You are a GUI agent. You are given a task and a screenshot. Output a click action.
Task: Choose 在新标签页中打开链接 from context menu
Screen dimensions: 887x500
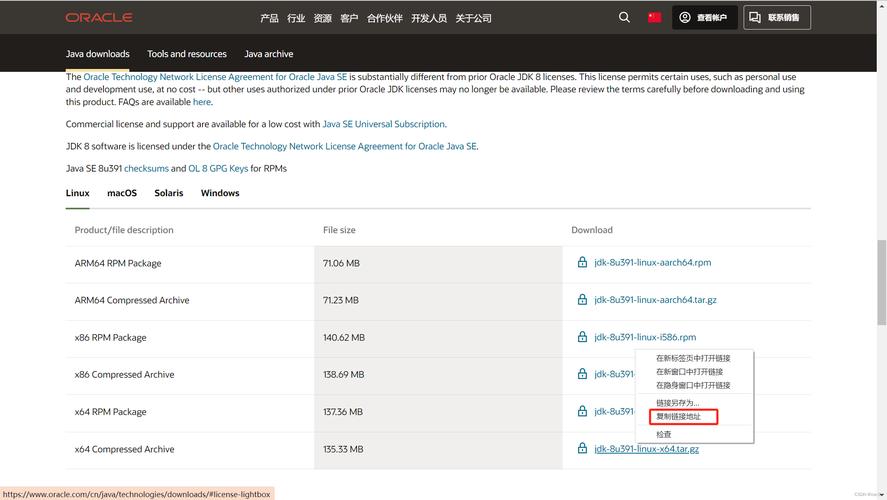tap(695, 358)
